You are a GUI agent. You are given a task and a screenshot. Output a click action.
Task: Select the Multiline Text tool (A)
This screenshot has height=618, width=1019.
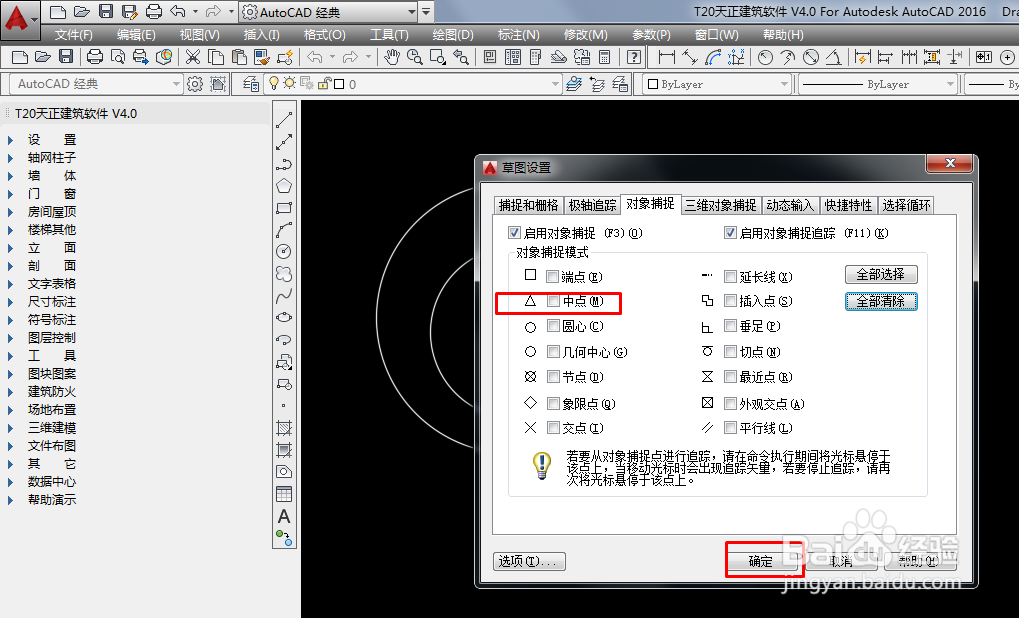click(x=284, y=517)
